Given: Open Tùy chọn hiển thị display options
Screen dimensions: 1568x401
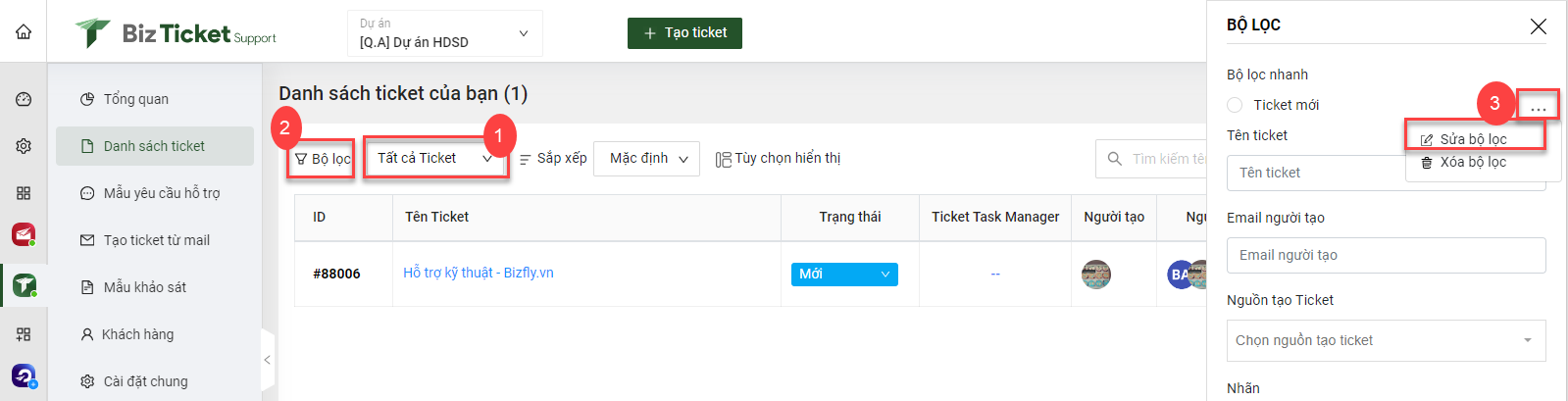Looking at the screenshot, I should click(778, 159).
